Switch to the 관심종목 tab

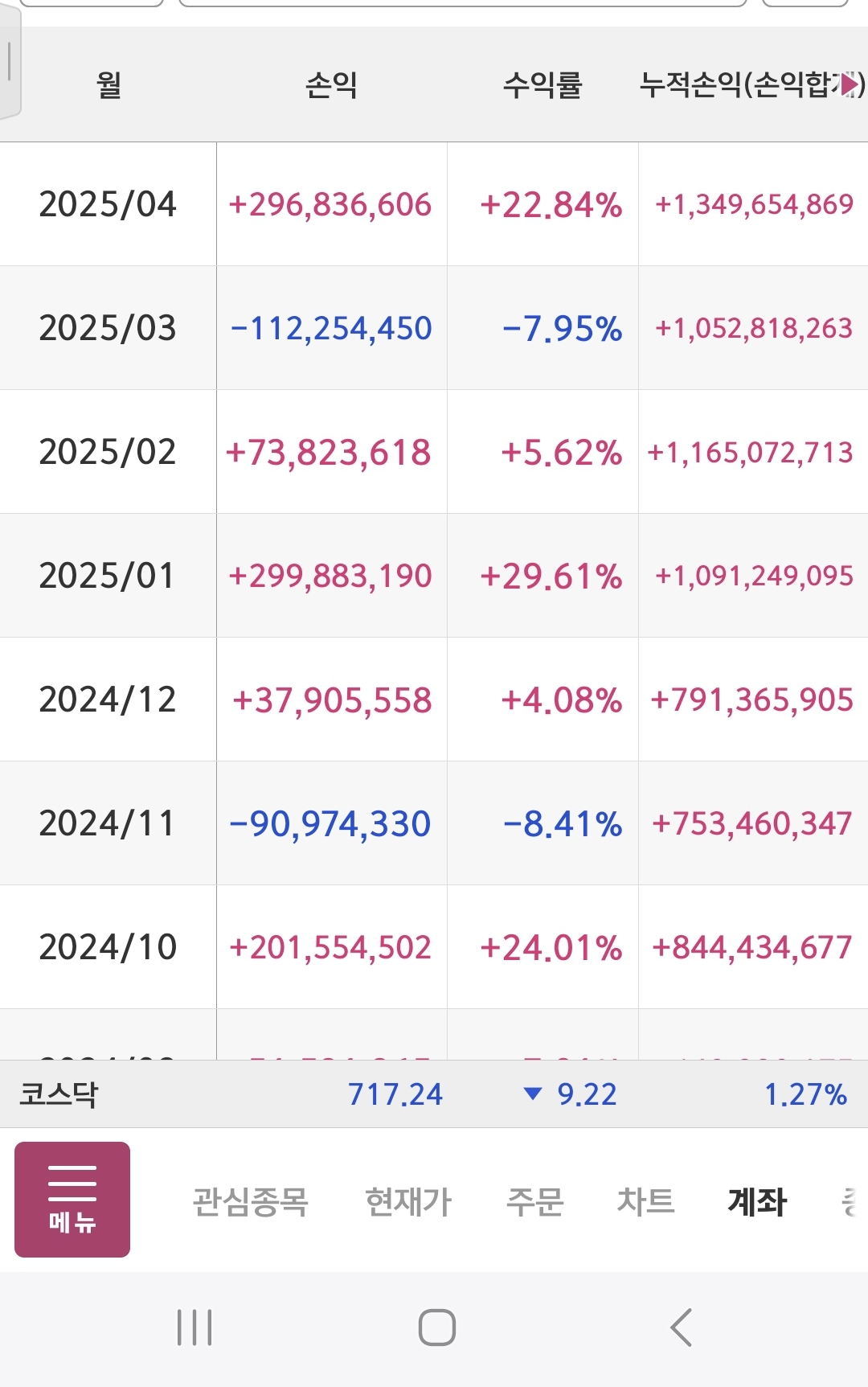coord(250,1202)
